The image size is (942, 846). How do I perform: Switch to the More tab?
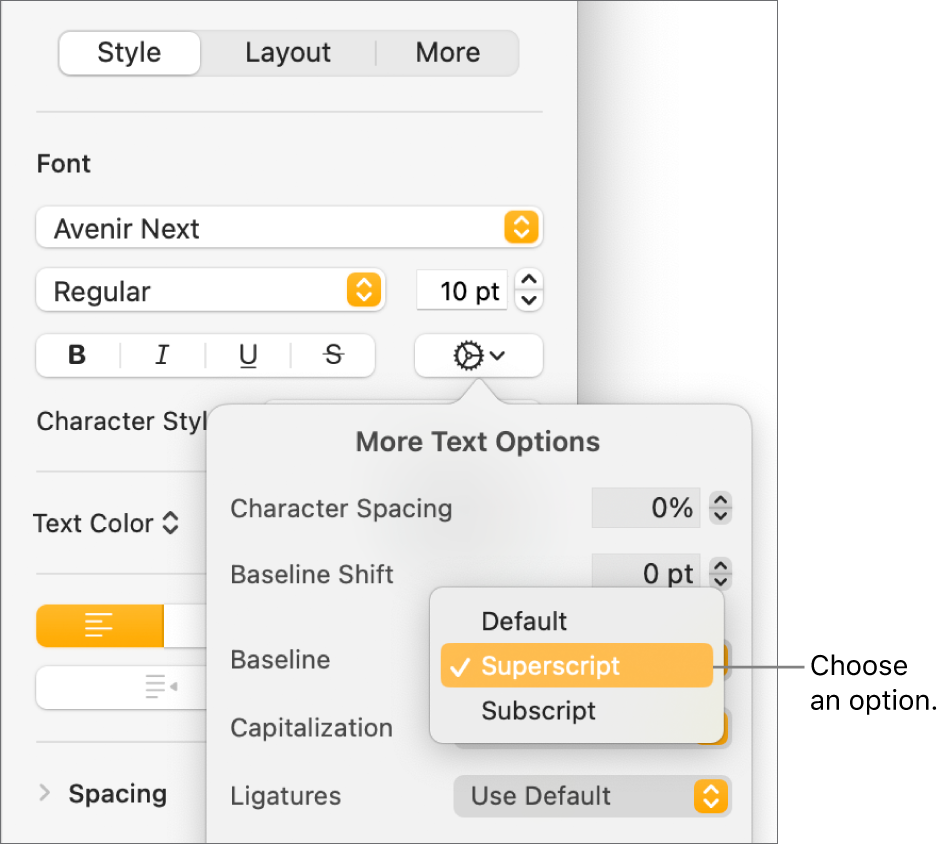coord(447,53)
